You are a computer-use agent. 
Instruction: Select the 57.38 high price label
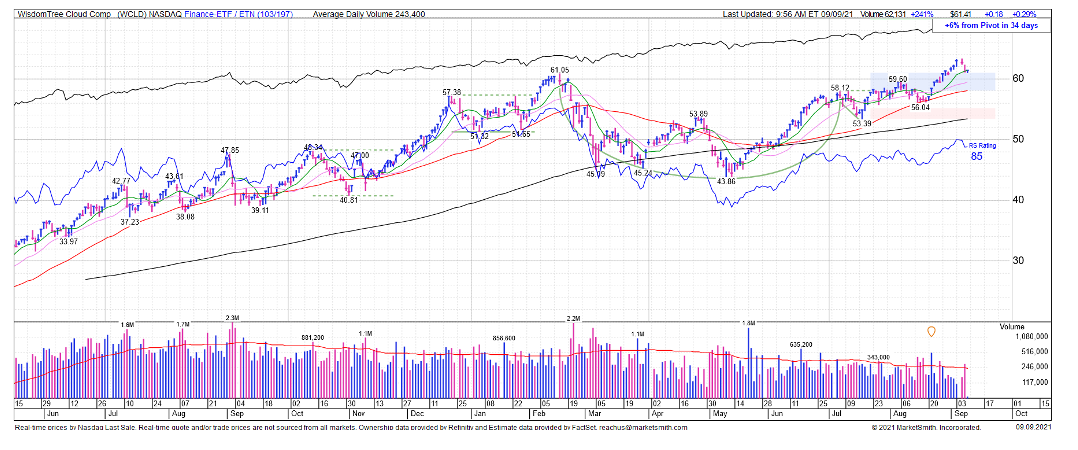point(451,92)
